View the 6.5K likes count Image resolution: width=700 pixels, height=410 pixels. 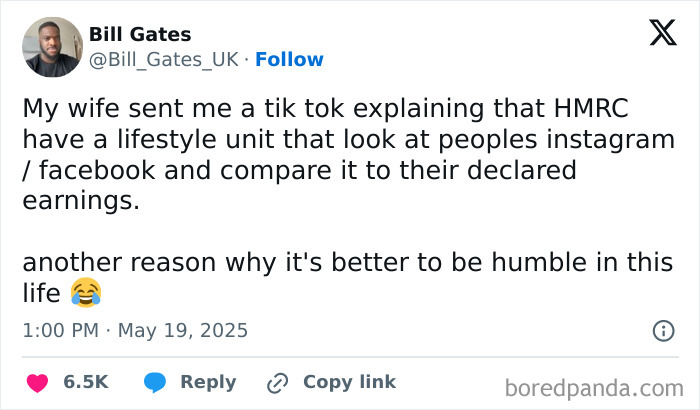[x=85, y=382]
